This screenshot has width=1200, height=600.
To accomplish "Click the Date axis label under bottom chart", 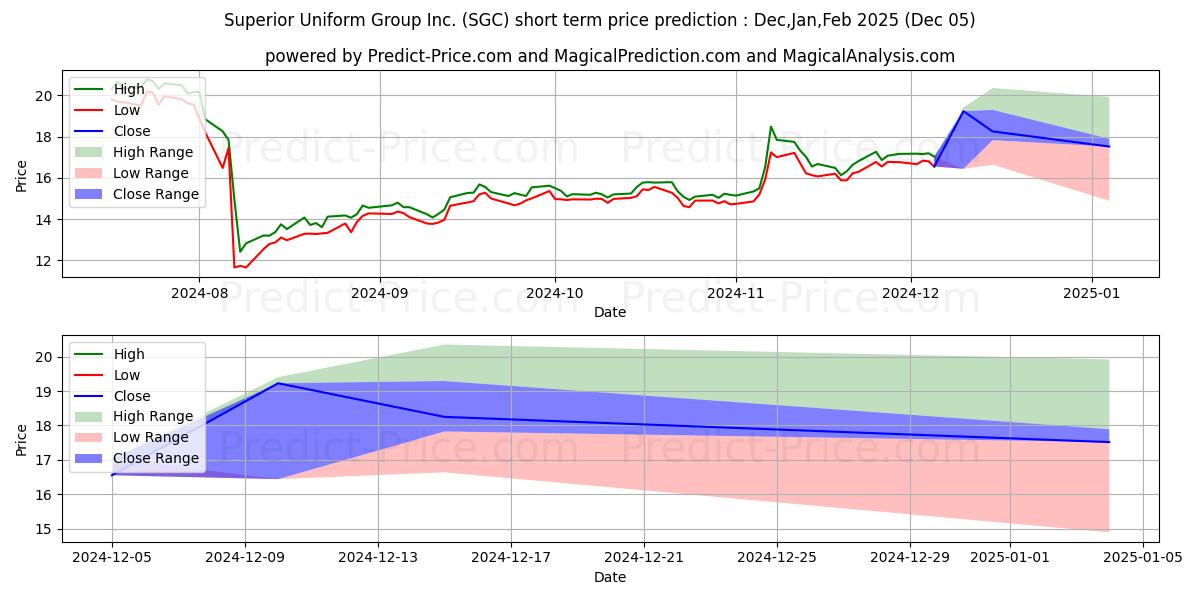I will coord(610,577).
